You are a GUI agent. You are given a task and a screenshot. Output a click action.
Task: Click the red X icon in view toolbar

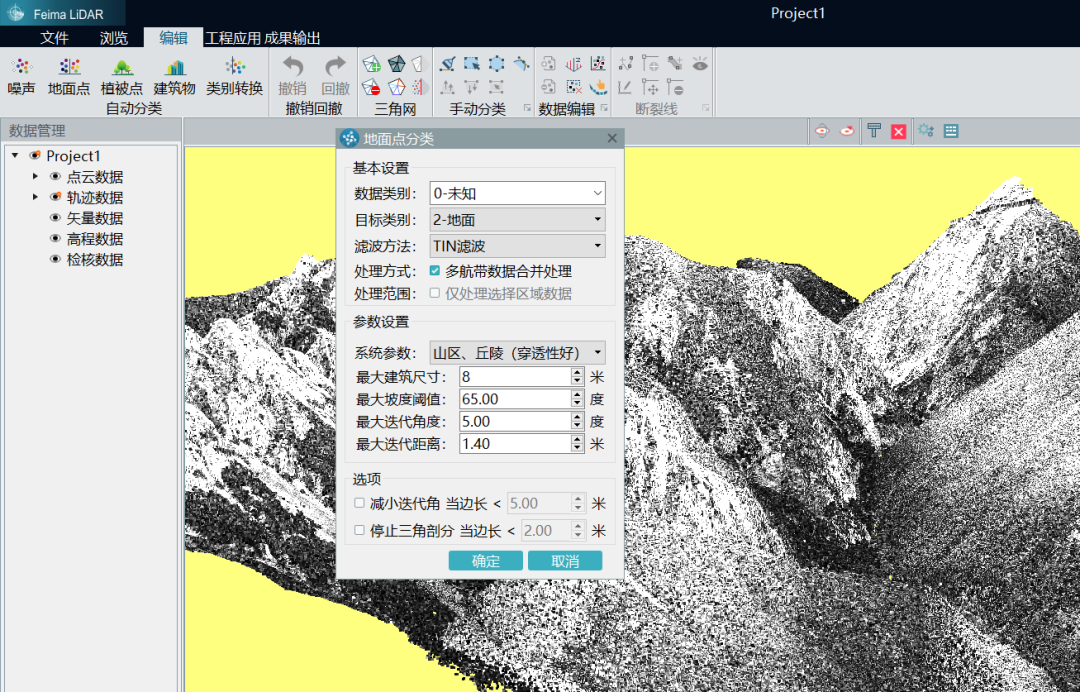click(898, 131)
